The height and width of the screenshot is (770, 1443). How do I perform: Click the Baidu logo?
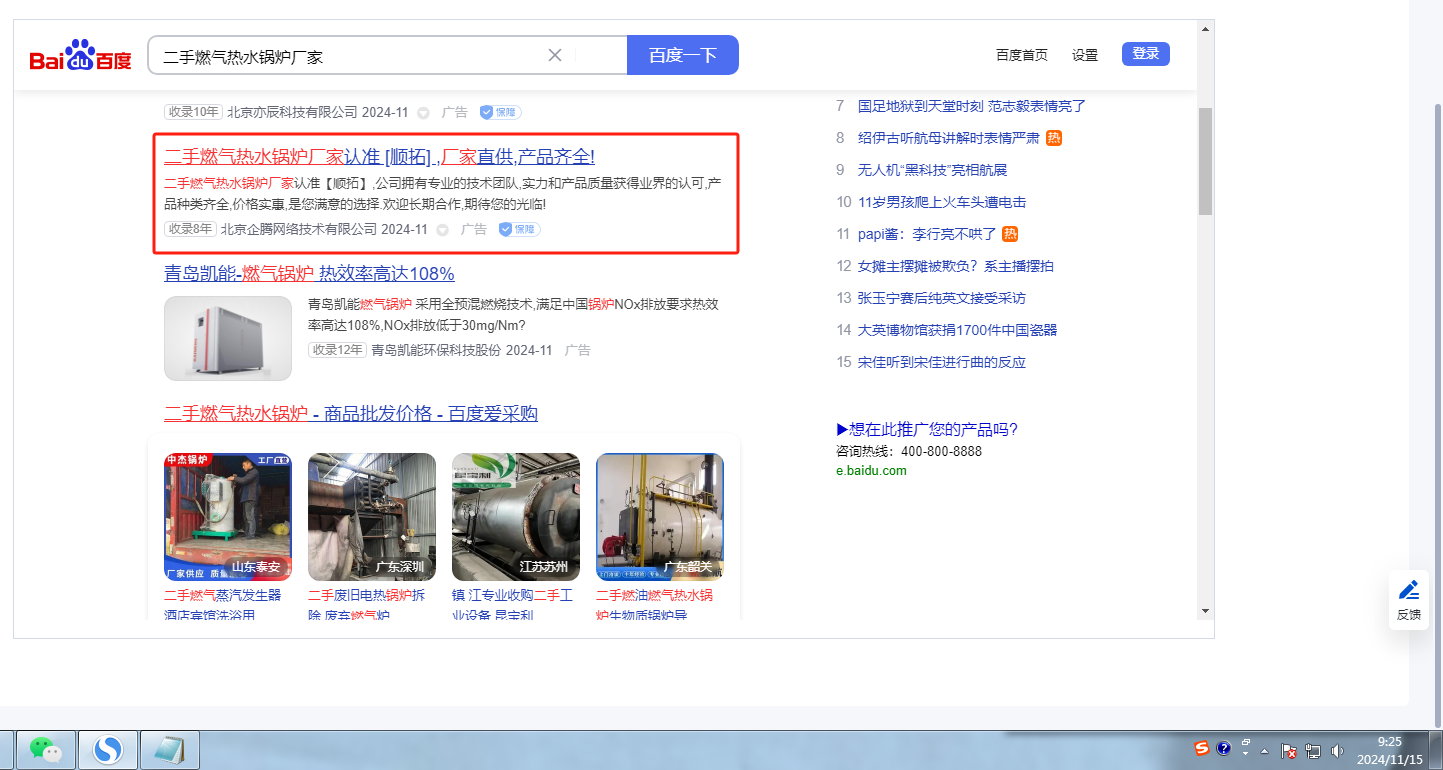pos(80,57)
